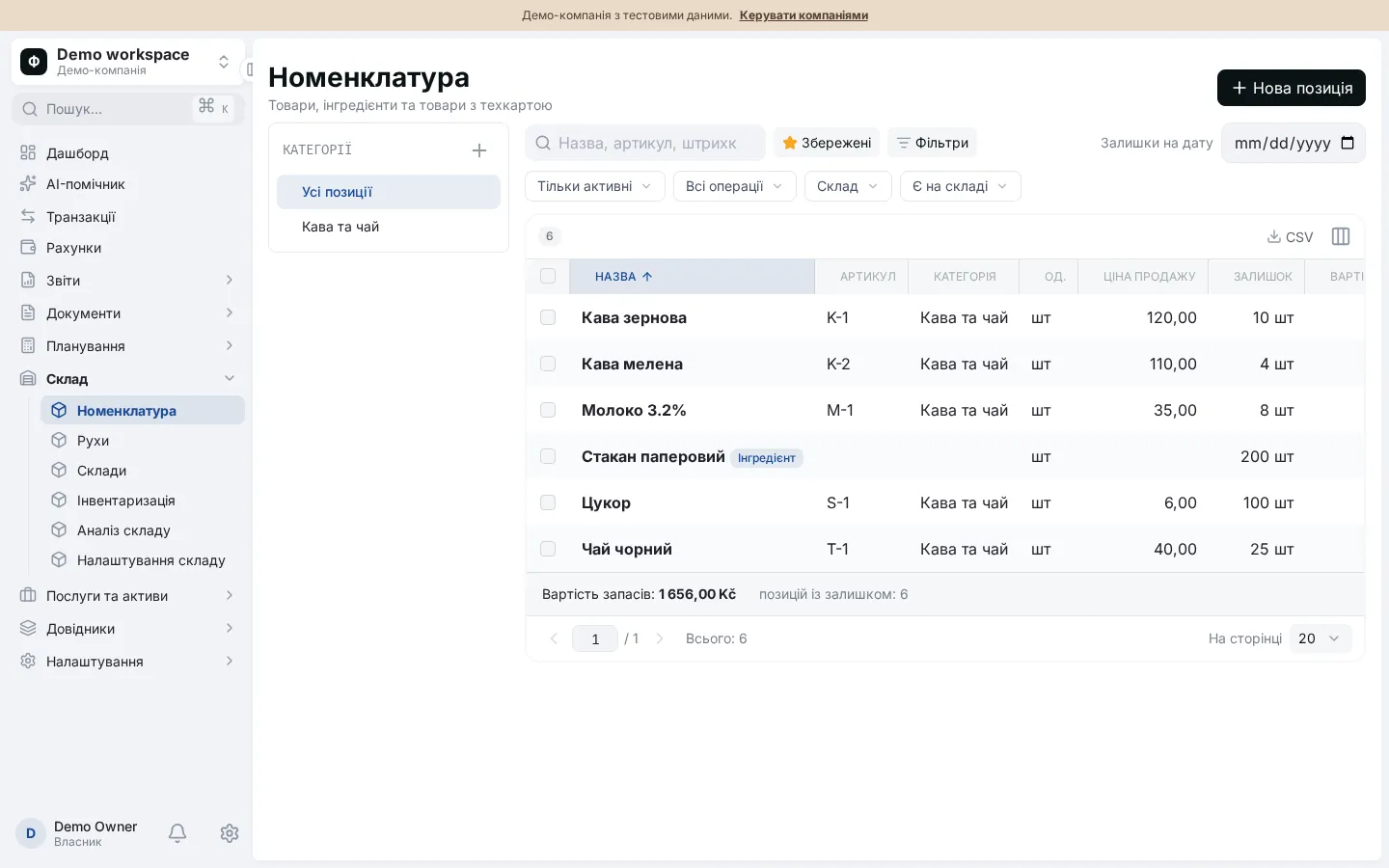Click the Рухи box icon

pyautogui.click(x=59, y=441)
